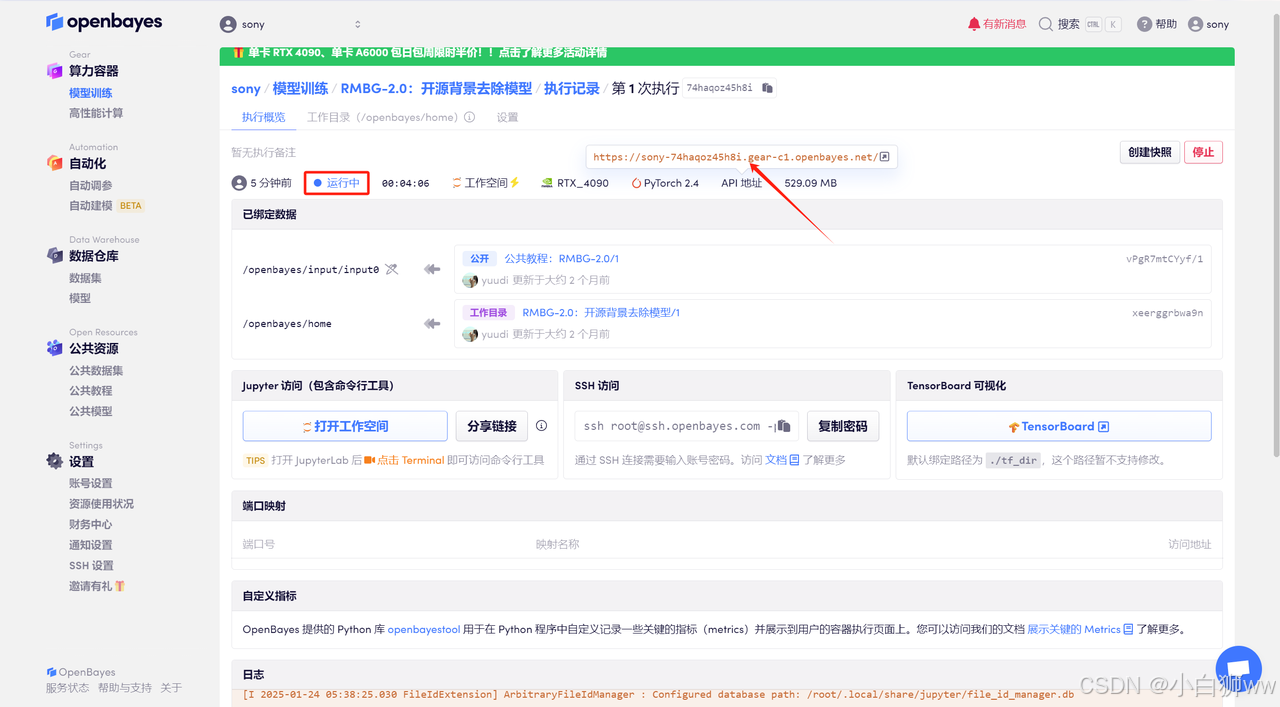
Task: Open 邀请有礼 in the sidebar
Action: [x=97, y=586]
